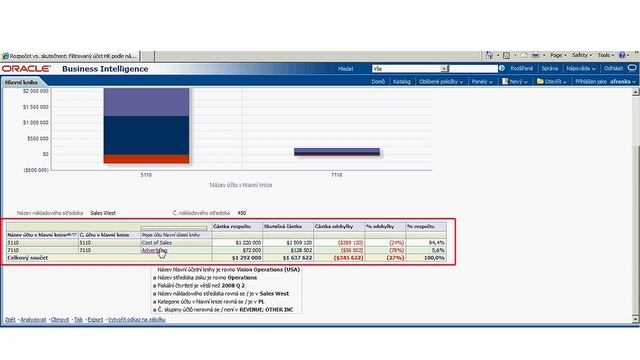Open the browser Help question-mark icon

pyautogui.click(x=622, y=55)
